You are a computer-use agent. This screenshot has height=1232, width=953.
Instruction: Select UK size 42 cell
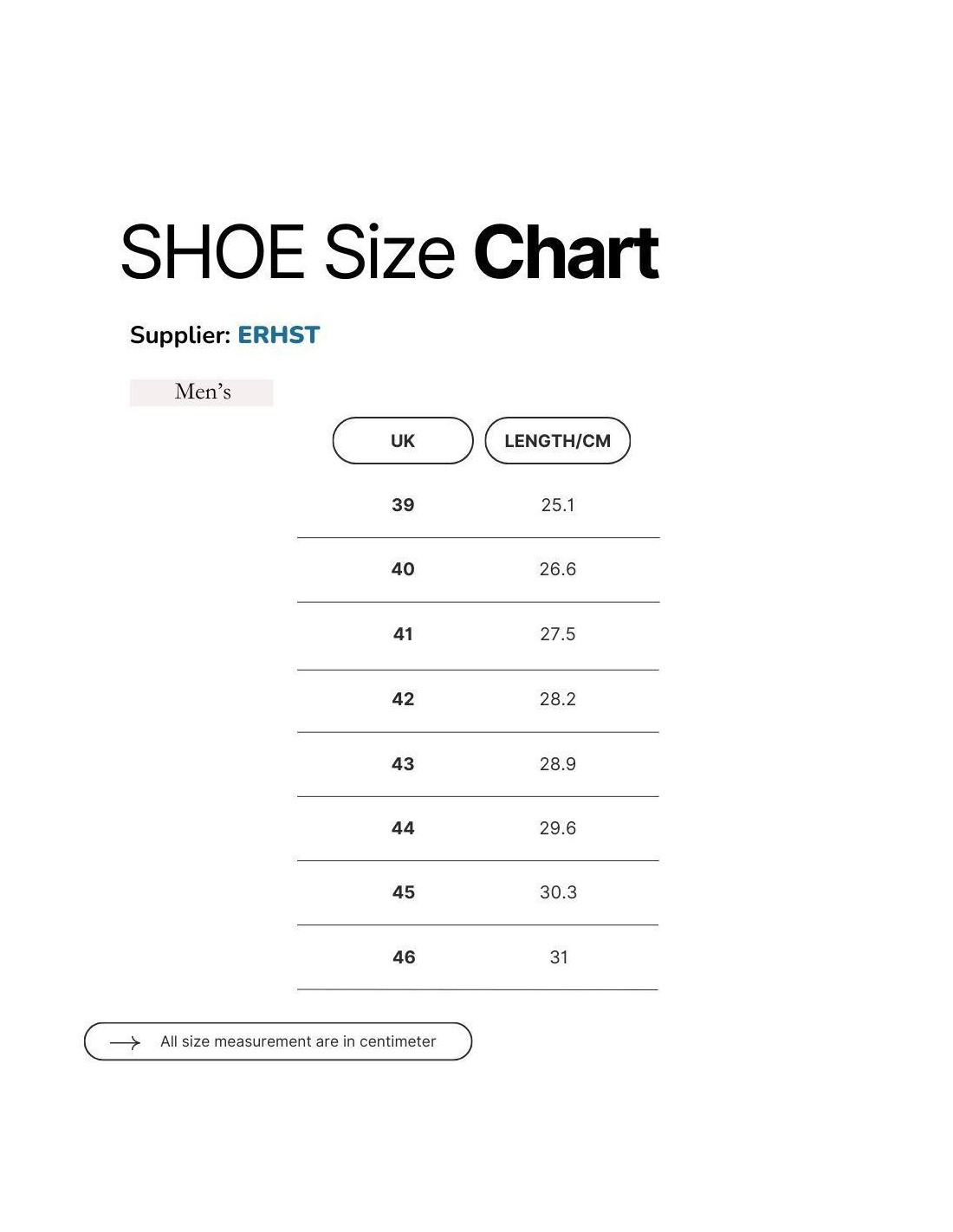pos(403,699)
